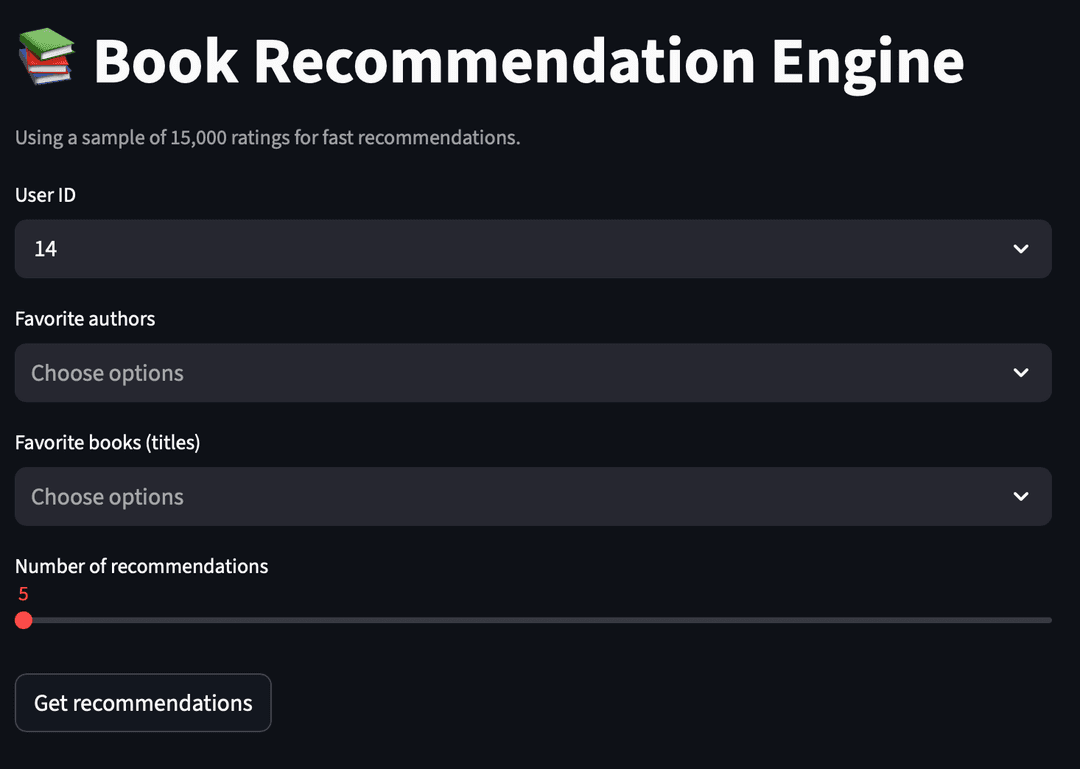The height and width of the screenshot is (769, 1080).
Task: Click the Book Recommendation Engine title
Action: click(x=528, y=60)
